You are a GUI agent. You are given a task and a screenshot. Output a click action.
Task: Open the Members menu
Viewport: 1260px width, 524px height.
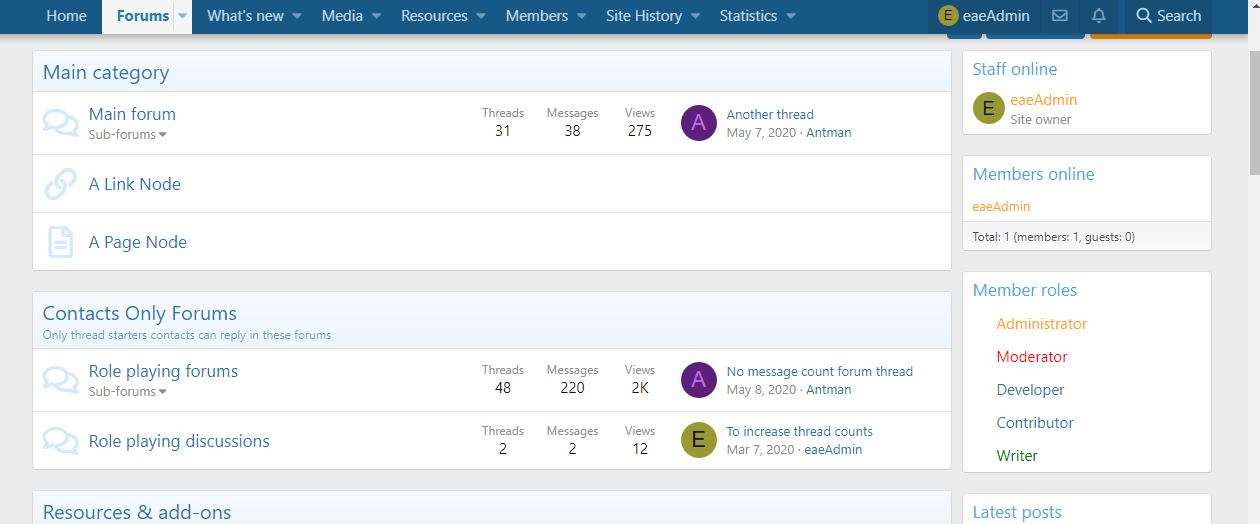[x=536, y=16]
